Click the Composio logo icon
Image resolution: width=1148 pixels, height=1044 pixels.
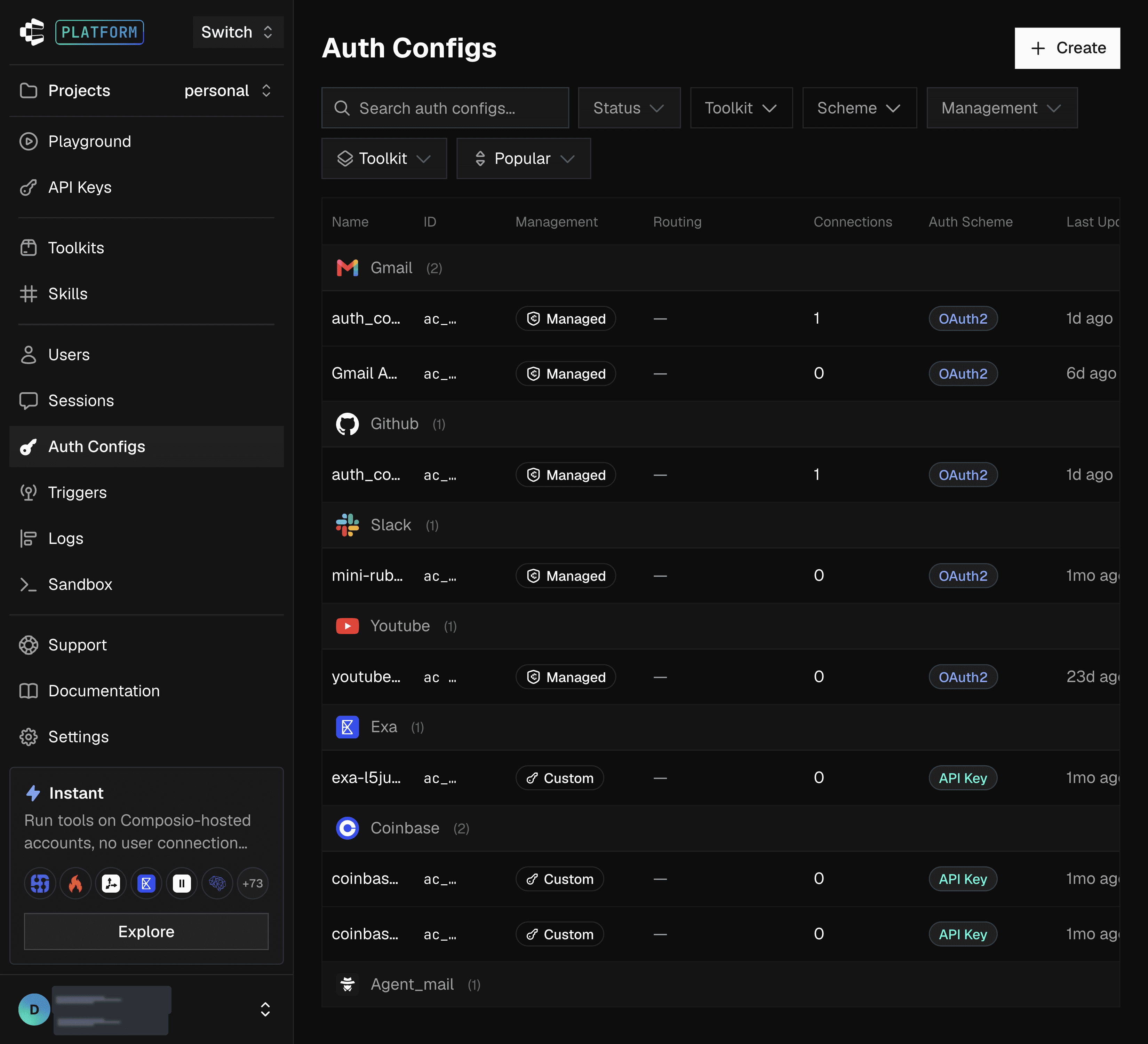[32, 32]
